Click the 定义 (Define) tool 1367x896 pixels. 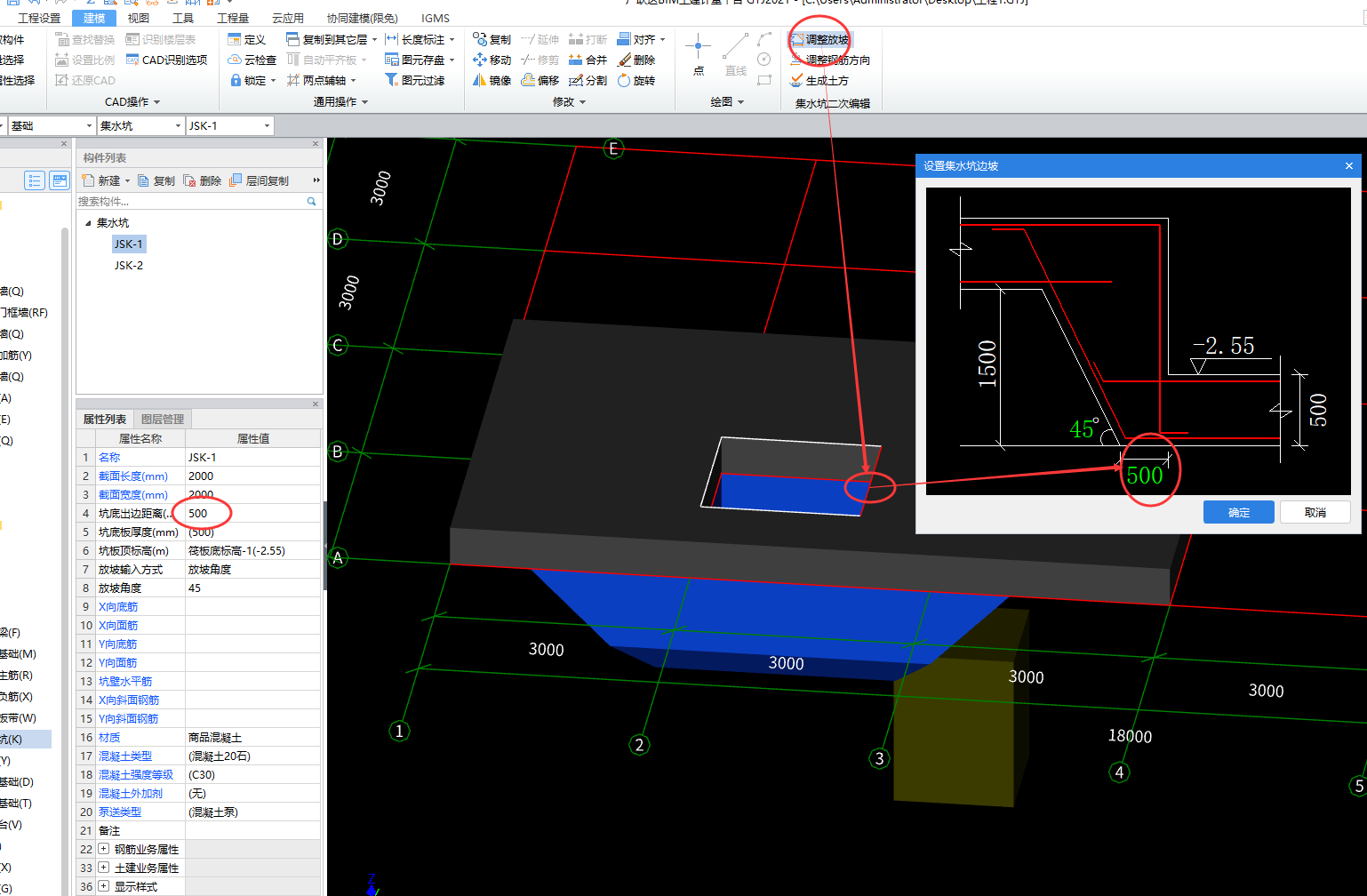click(x=246, y=39)
